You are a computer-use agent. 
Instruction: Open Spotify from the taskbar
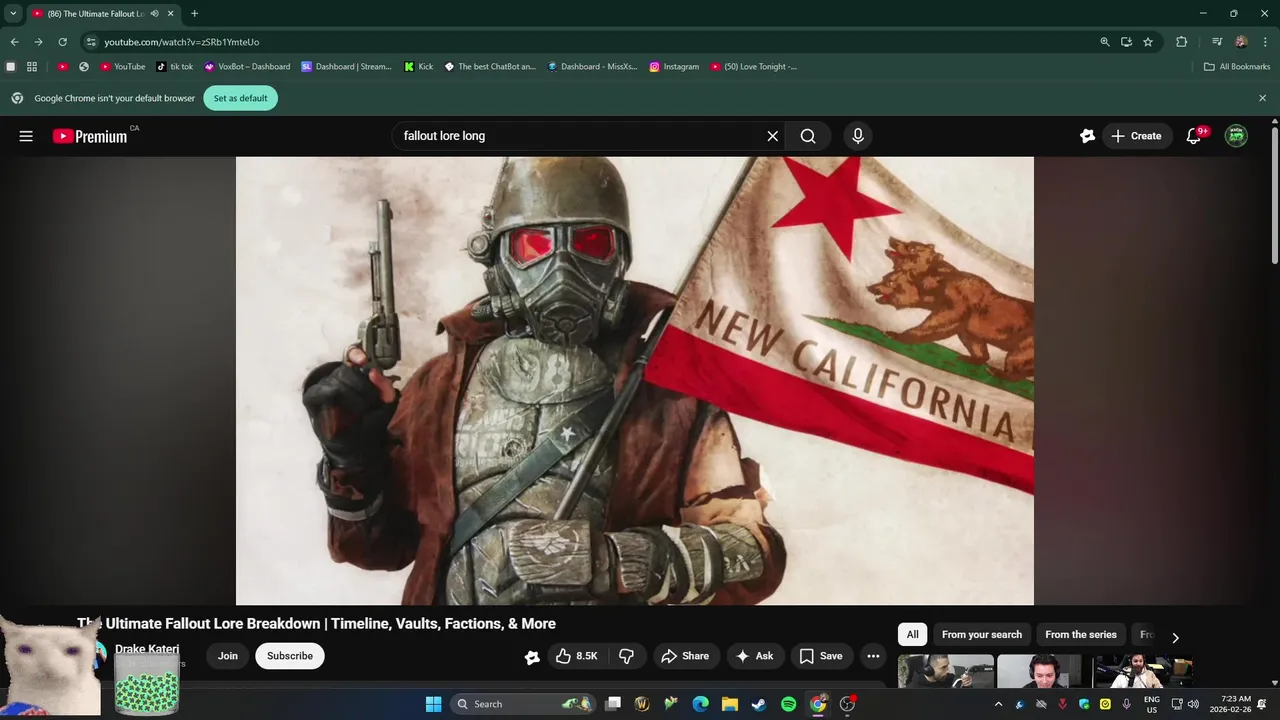[788, 704]
